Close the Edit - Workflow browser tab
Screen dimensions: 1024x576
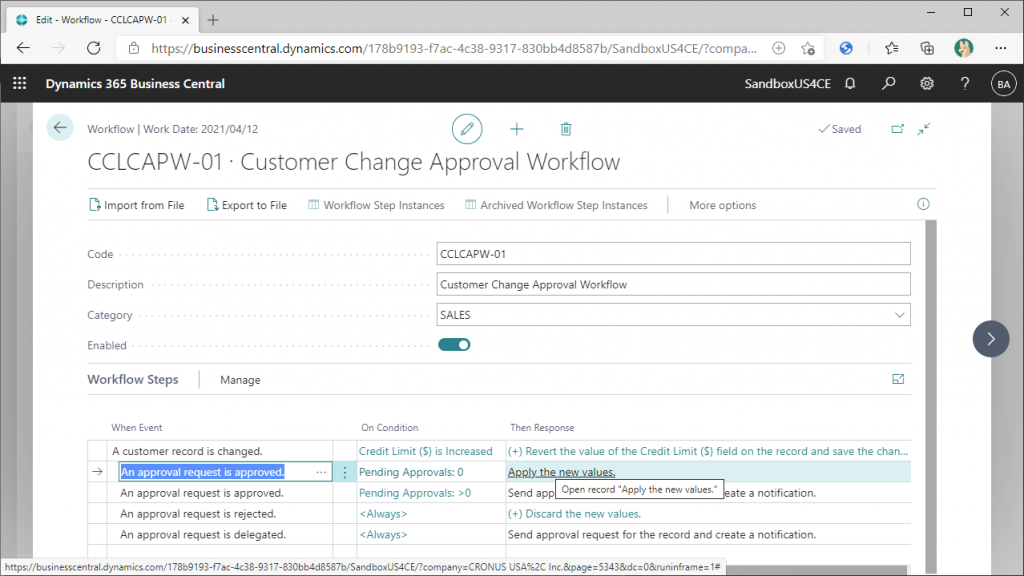(x=185, y=20)
